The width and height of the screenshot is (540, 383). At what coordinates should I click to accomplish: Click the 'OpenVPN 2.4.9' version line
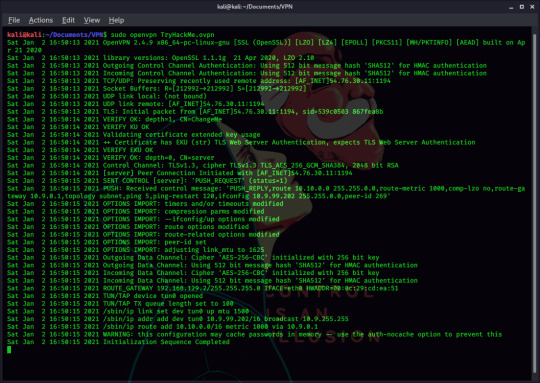click(266, 46)
